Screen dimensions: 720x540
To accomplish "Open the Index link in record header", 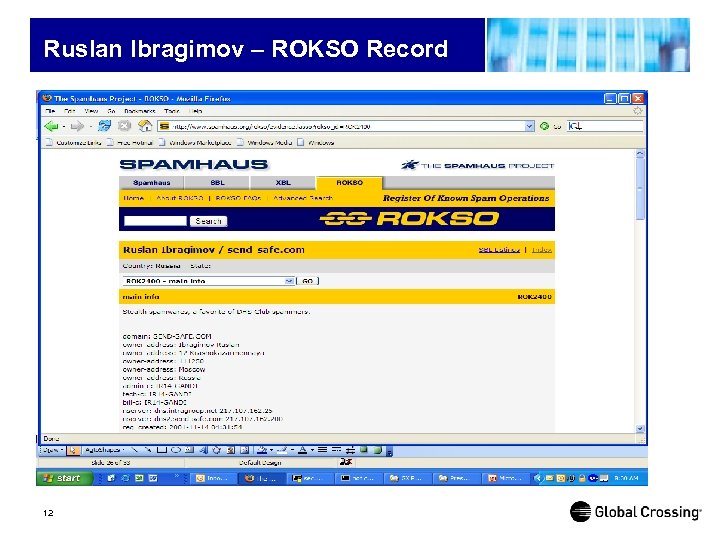I will [542, 250].
